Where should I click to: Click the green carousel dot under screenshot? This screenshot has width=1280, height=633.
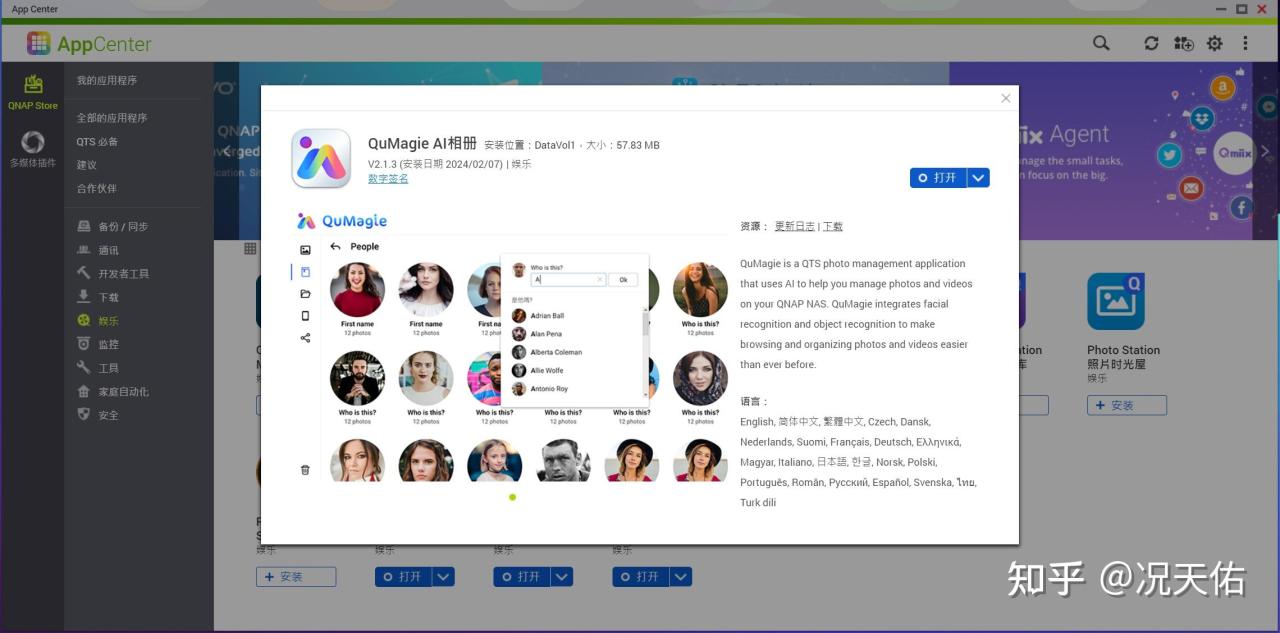[x=513, y=497]
